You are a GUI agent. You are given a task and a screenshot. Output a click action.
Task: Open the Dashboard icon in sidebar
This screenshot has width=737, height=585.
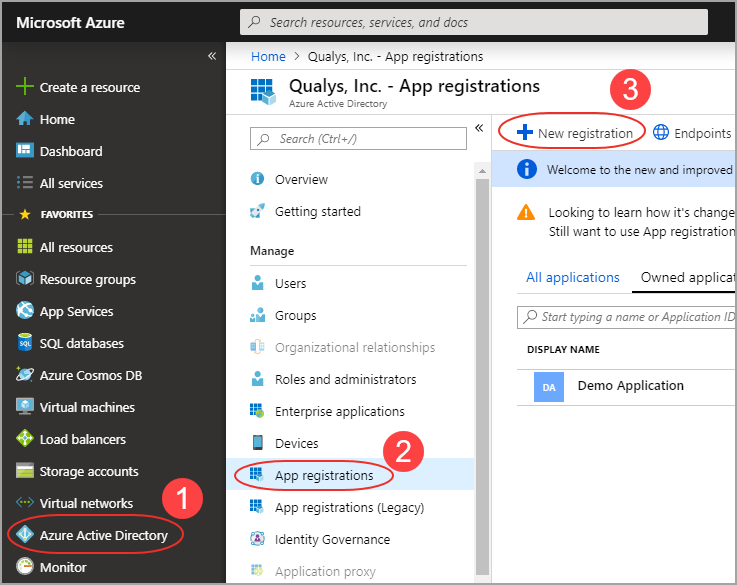pos(24,150)
